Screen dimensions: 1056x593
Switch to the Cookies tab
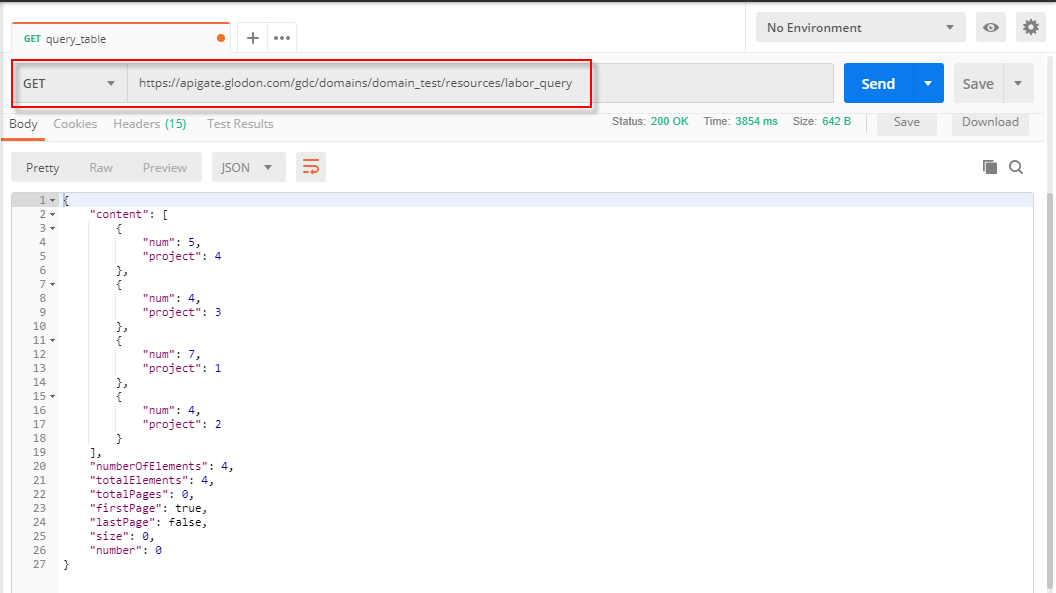coord(75,124)
